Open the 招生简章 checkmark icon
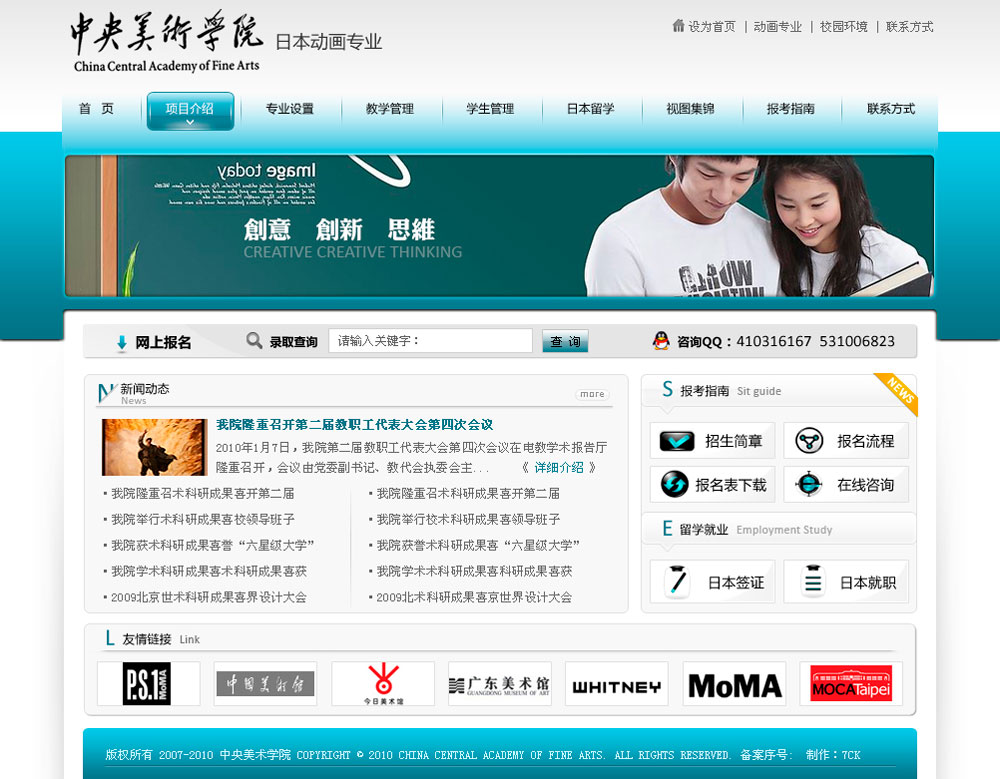The width and height of the screenshot is (1000, 779). click(676, 441)
